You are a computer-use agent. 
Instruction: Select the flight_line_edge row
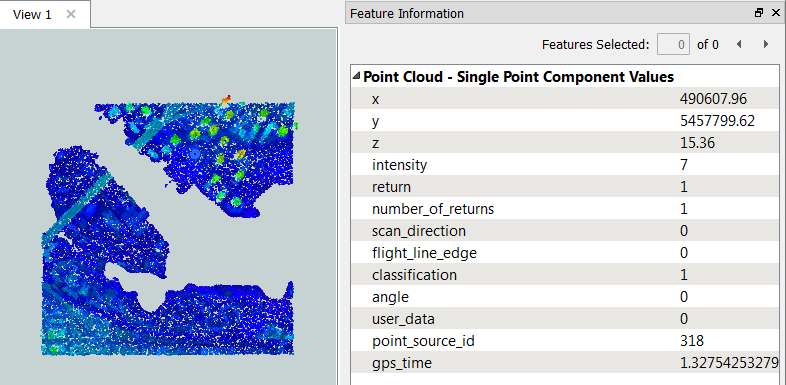pyautogui.click(x=565, y=253)
